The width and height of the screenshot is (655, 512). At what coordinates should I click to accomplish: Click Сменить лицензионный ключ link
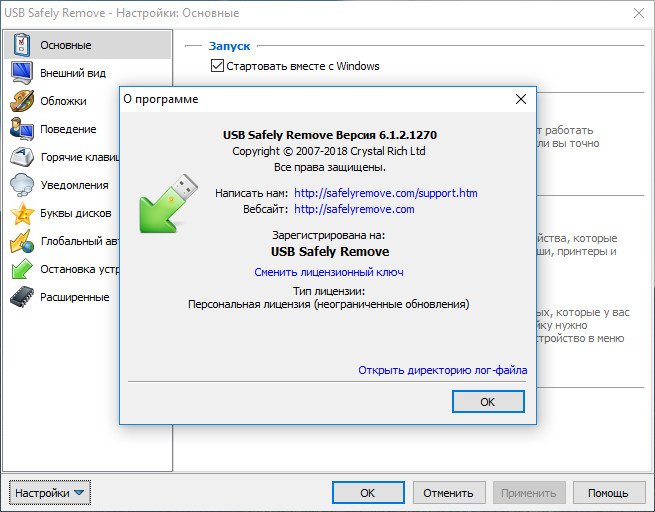329,272
